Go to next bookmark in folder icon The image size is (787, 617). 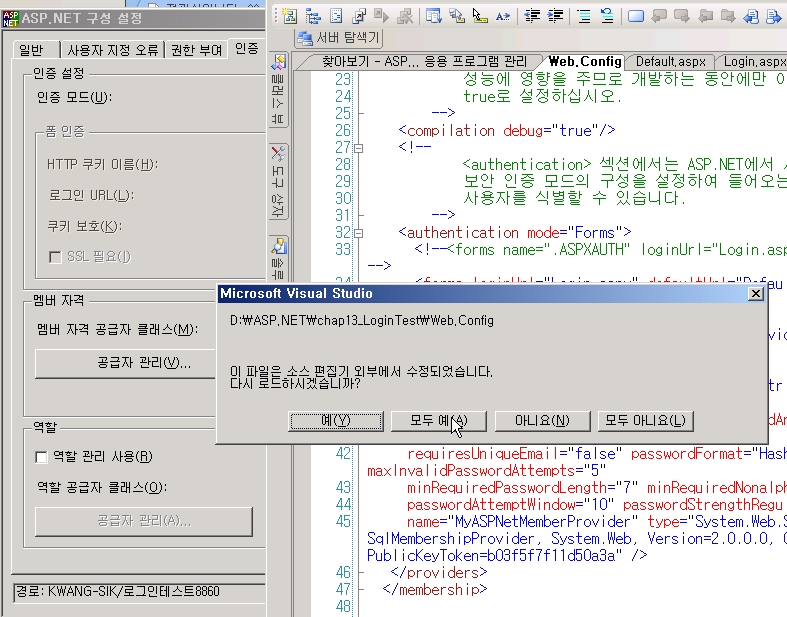coord(728,16)
